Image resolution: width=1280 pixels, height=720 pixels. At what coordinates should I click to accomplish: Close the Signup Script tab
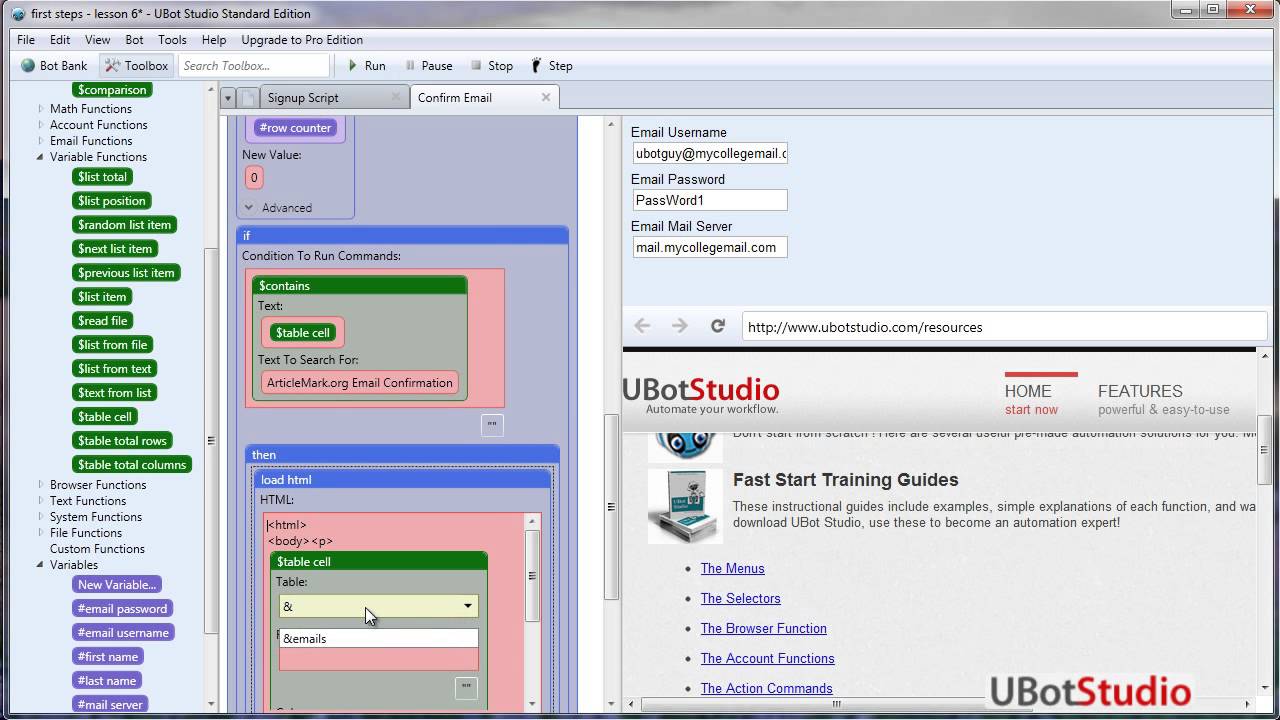pos(396,97)
